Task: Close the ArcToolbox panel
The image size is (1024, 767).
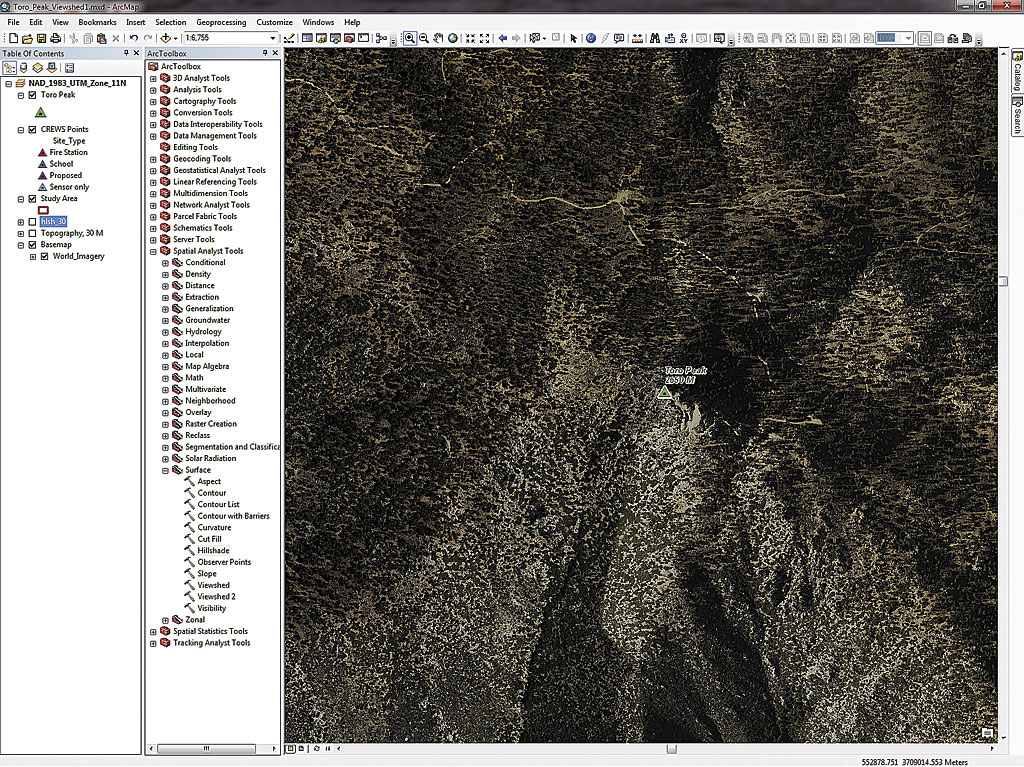Action: click(x=275, y=53)
